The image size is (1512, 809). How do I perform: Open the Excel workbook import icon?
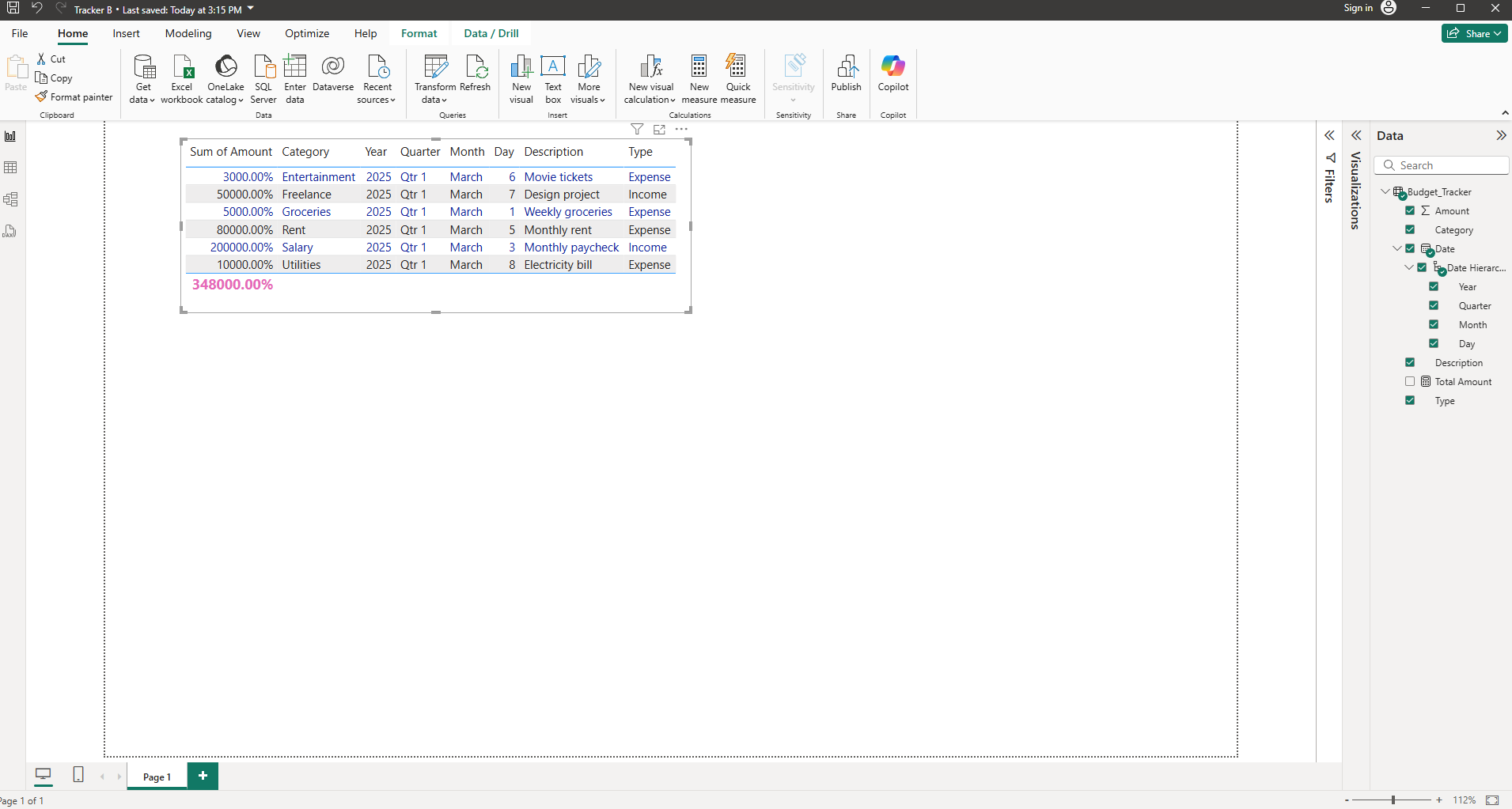point(182,67)
